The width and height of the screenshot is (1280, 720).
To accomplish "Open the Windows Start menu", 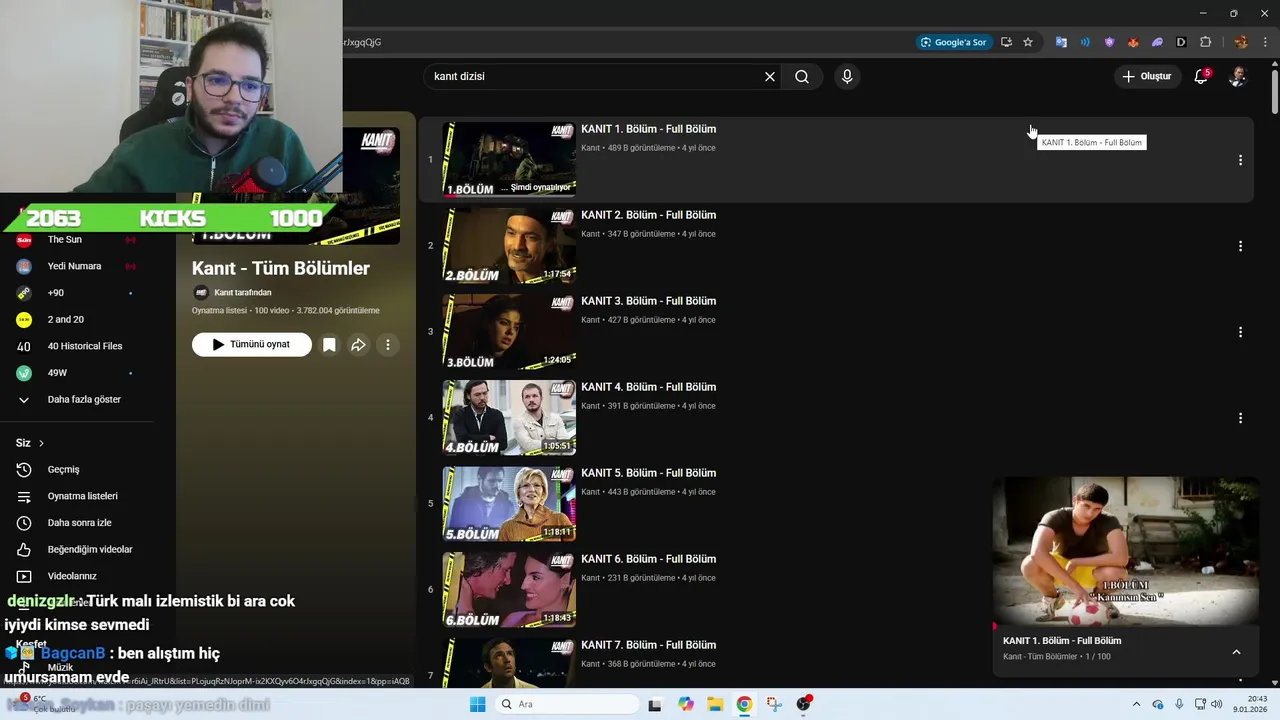I will (x=478, y=704).
